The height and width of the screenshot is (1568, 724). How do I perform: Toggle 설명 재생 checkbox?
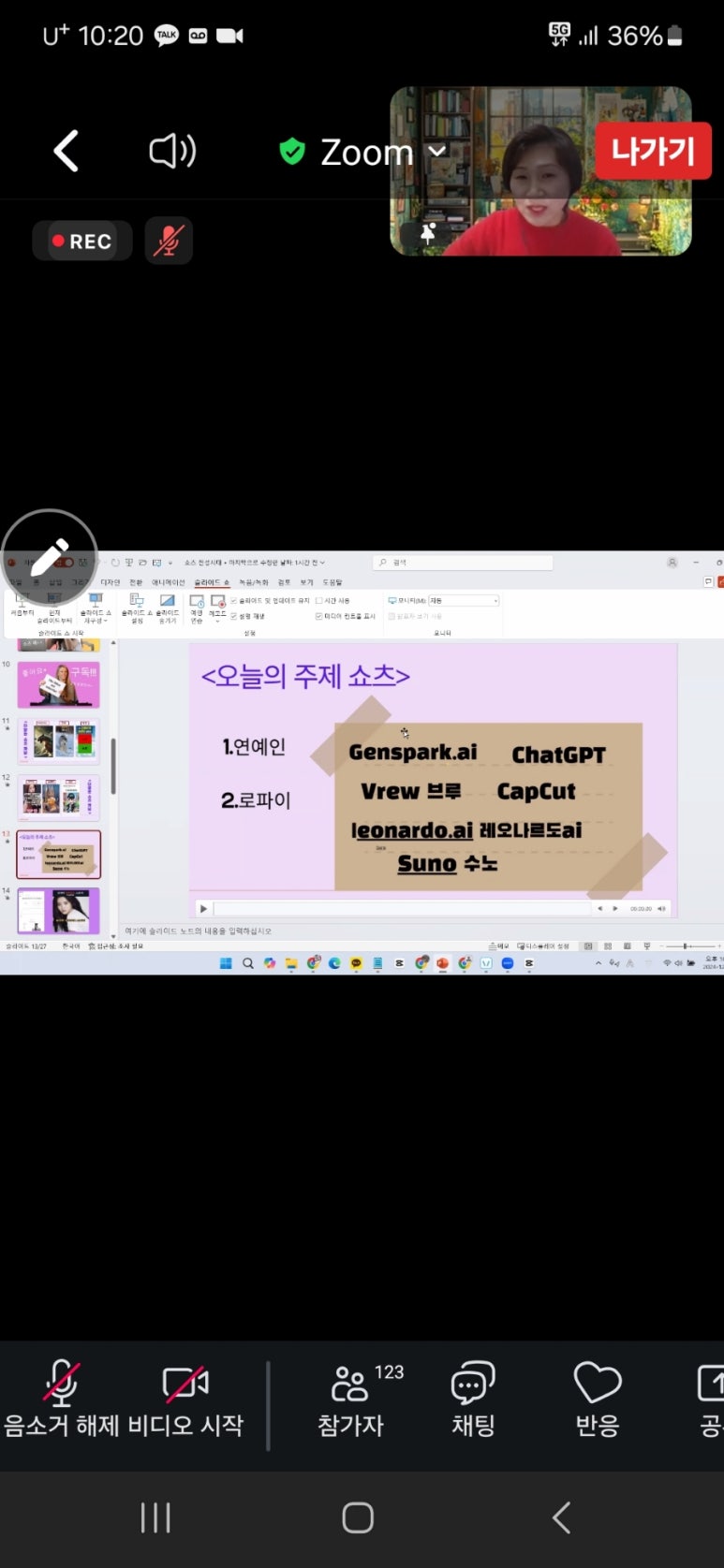click(248, 616)
